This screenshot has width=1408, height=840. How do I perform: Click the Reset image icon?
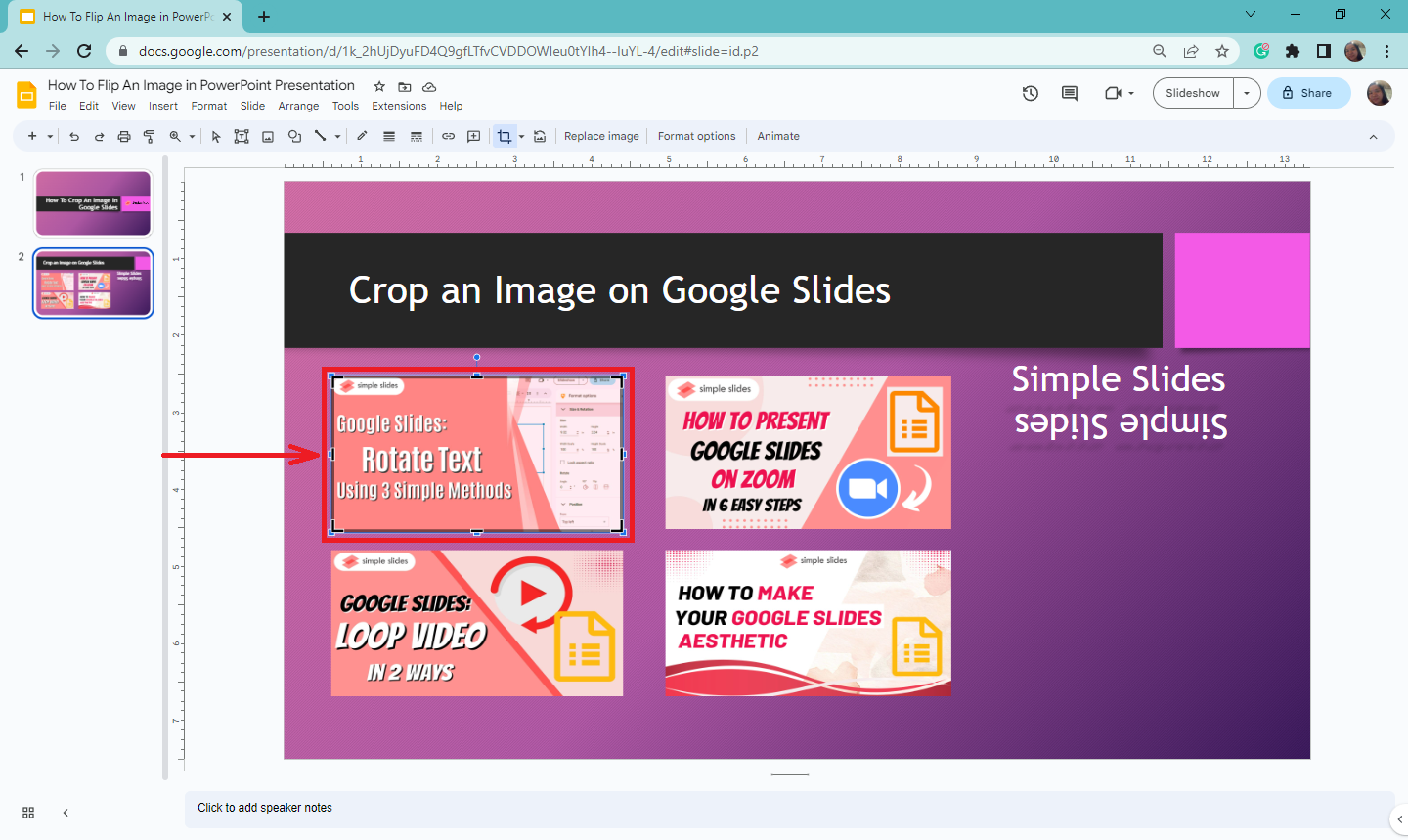click(540, 136)
